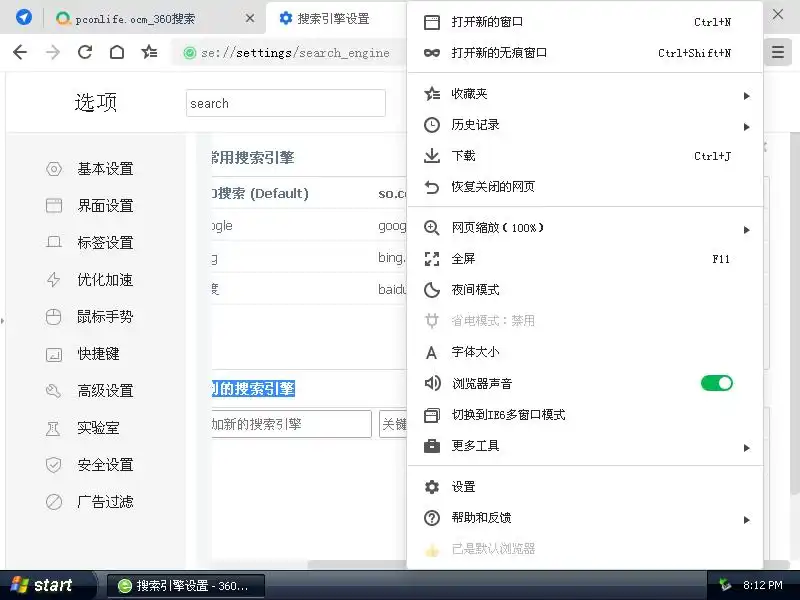Click the browser back arrow

20,52
